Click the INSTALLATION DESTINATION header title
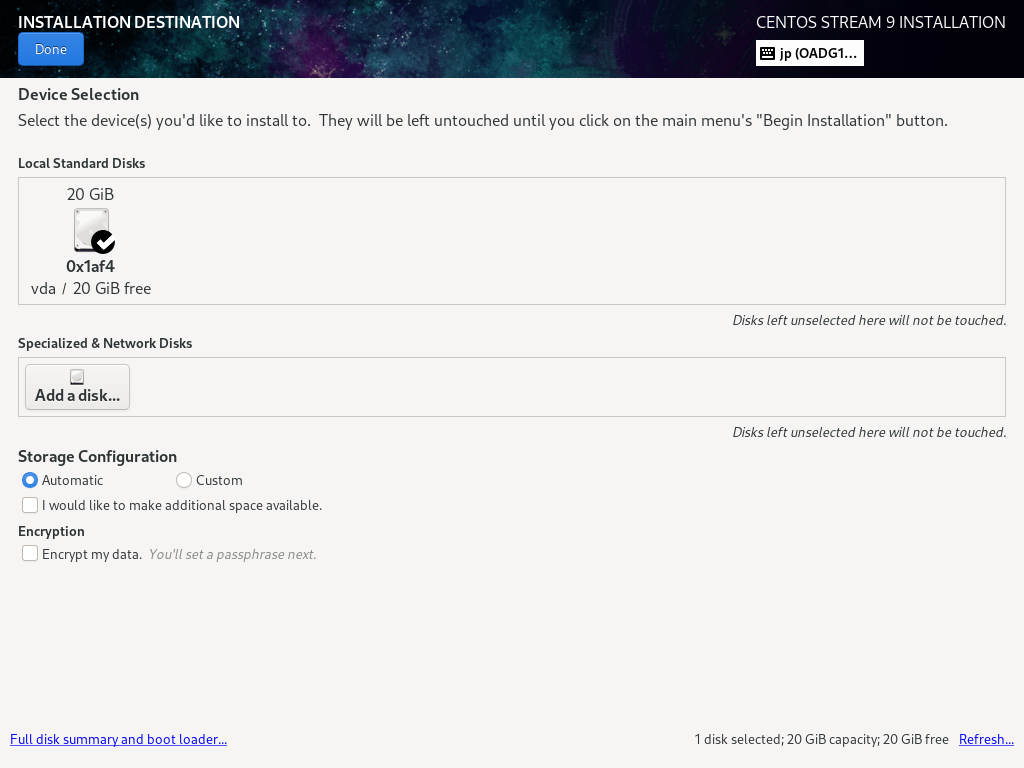The height and width of the screenshot is (768, 1024). pos(129,22)
